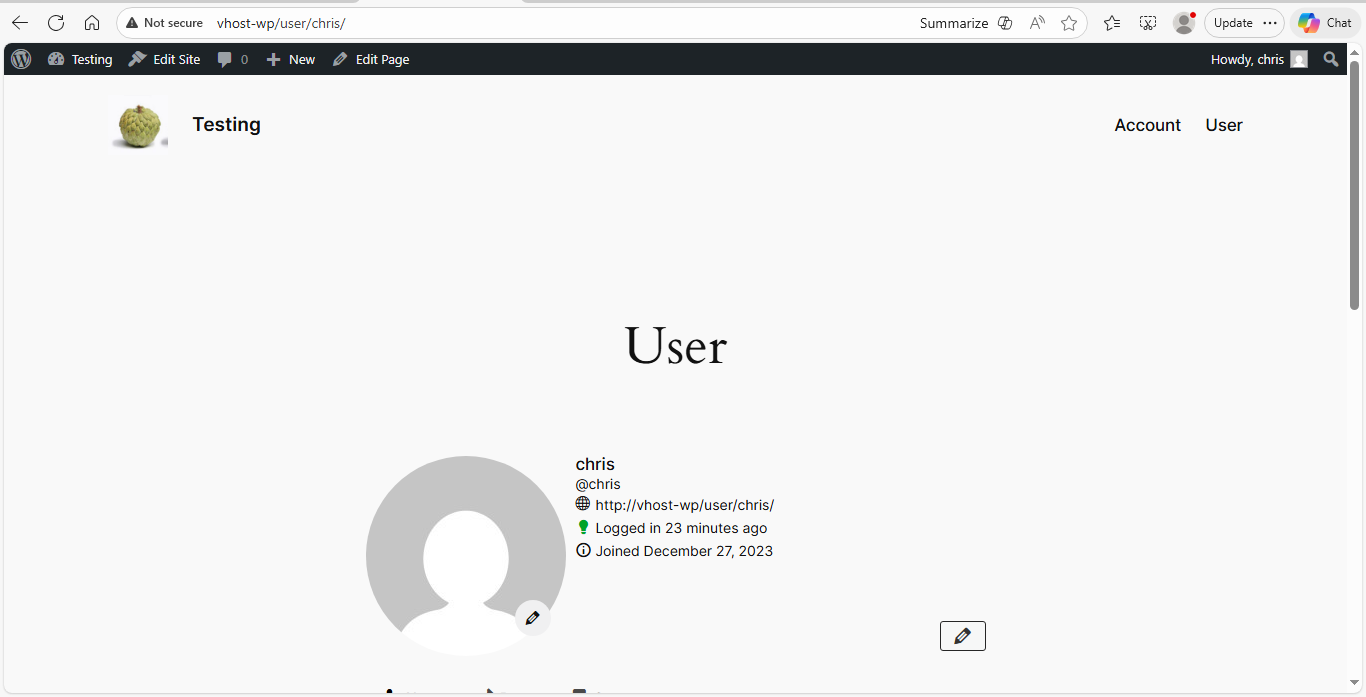Screen dimensions: 1366x697
Task: Open the admin bar search magnifier
Action: click(1331, 59)
